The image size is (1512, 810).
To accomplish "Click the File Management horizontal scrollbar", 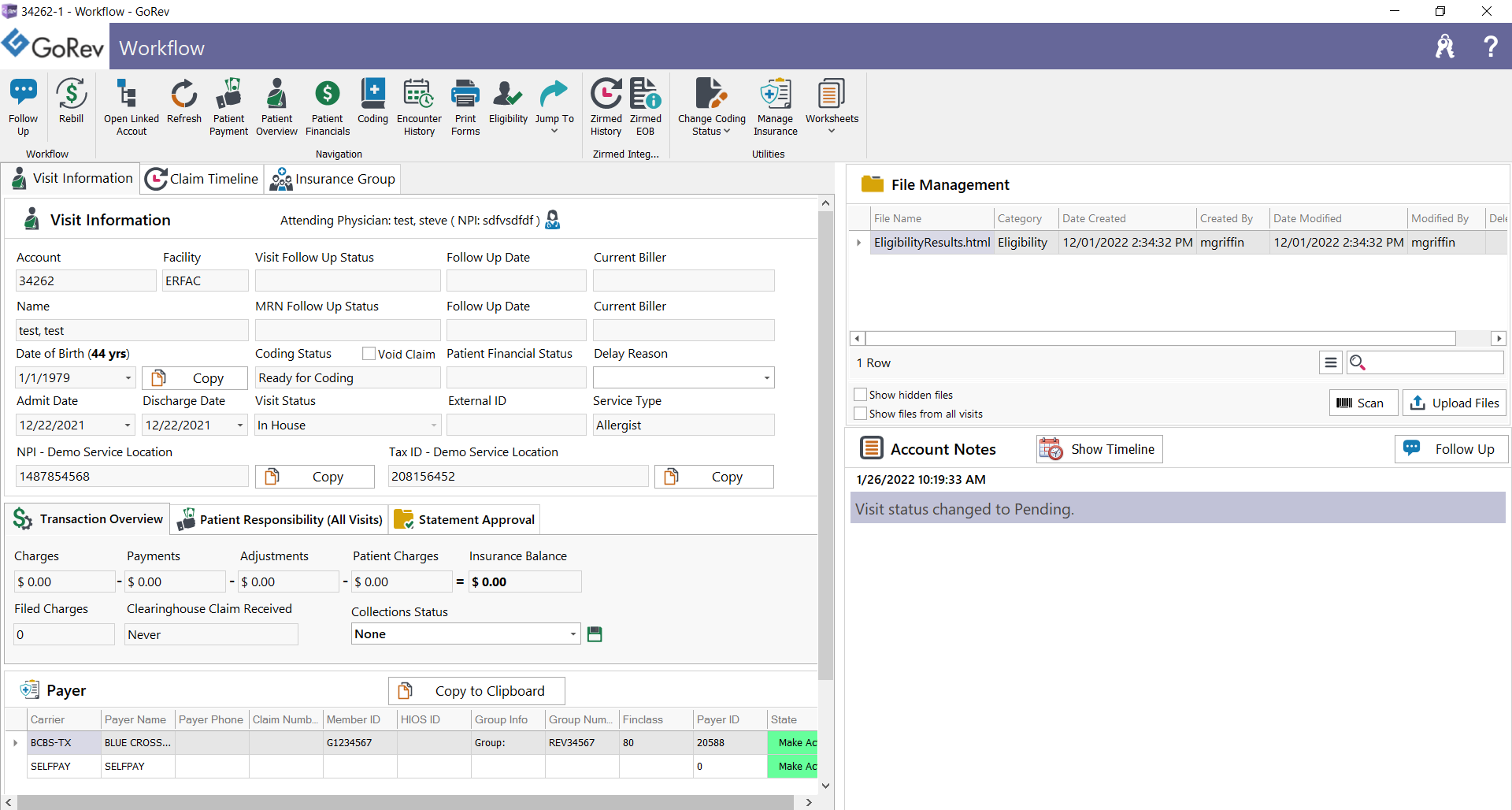I will [x=1160, y=339].
